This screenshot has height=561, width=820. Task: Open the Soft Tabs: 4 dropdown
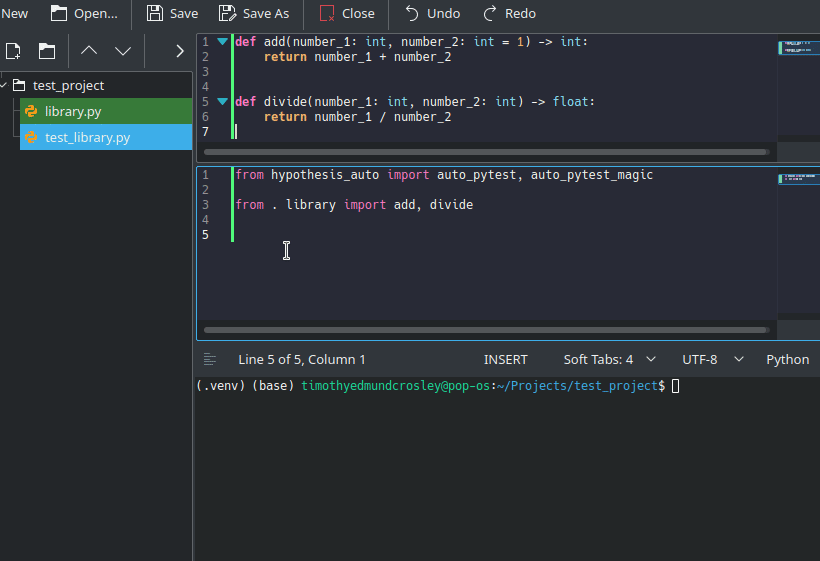coord(609,359)
